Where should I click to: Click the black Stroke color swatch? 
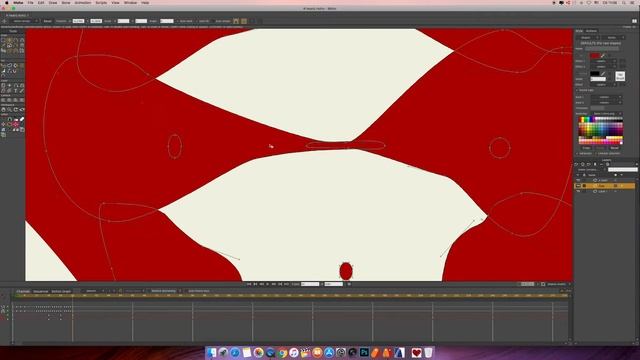(594, 73)
